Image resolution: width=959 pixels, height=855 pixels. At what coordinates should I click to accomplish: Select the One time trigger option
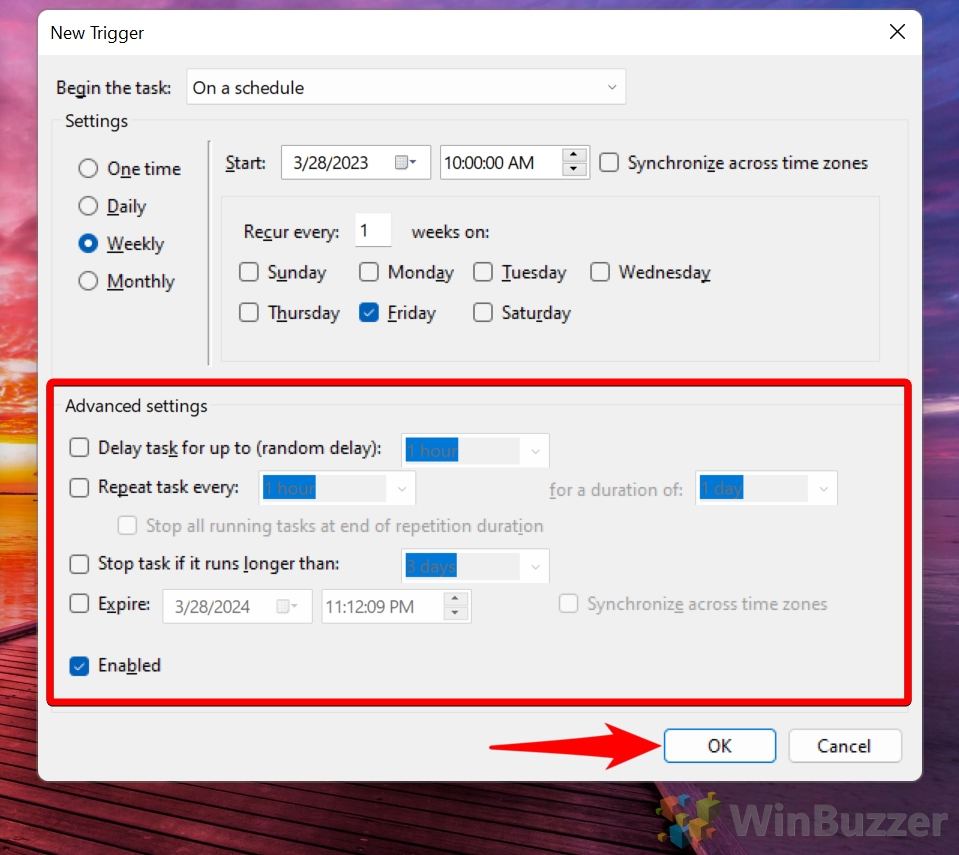tap(88, 168)
